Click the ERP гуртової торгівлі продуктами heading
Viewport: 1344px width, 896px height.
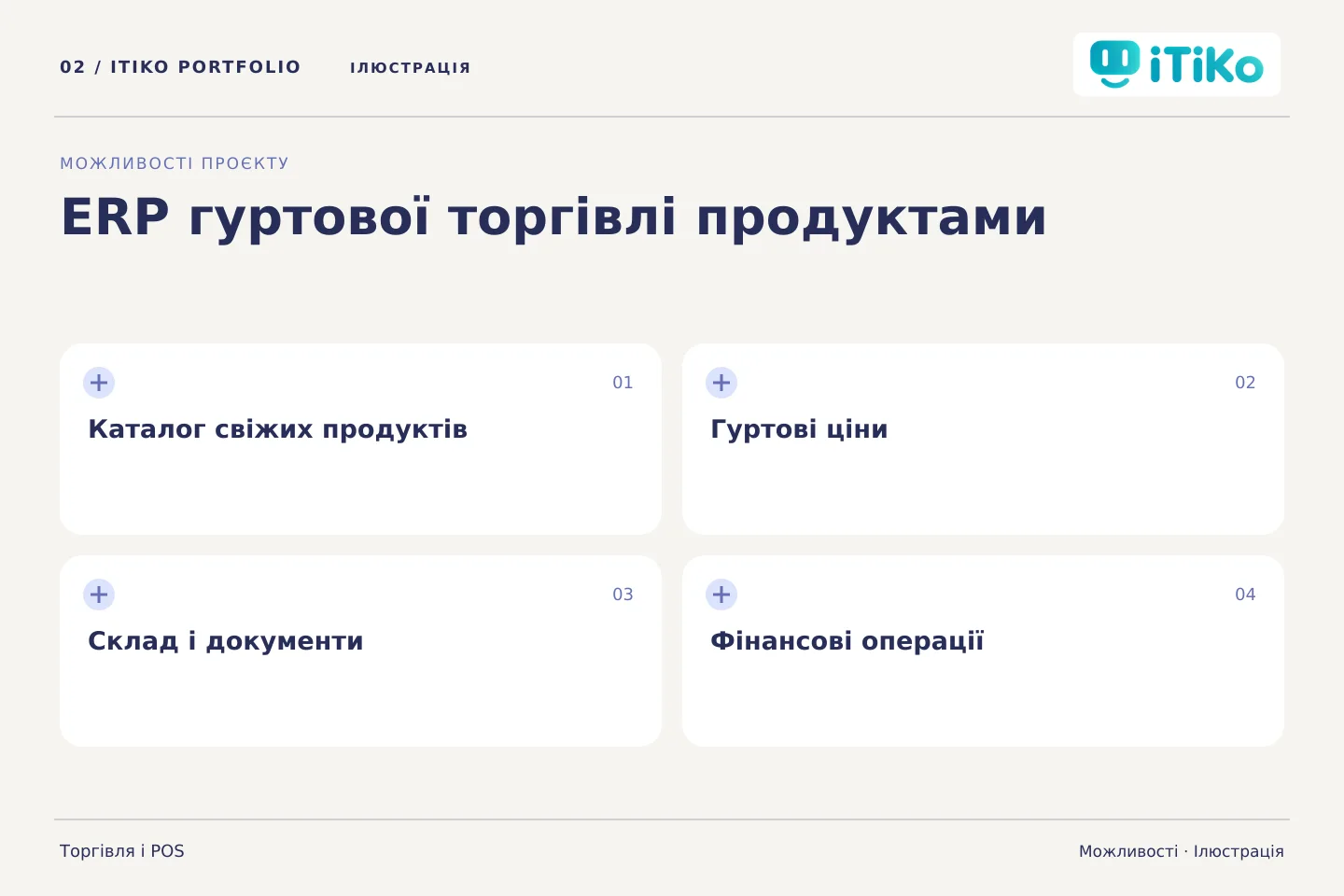pos(553,217)
